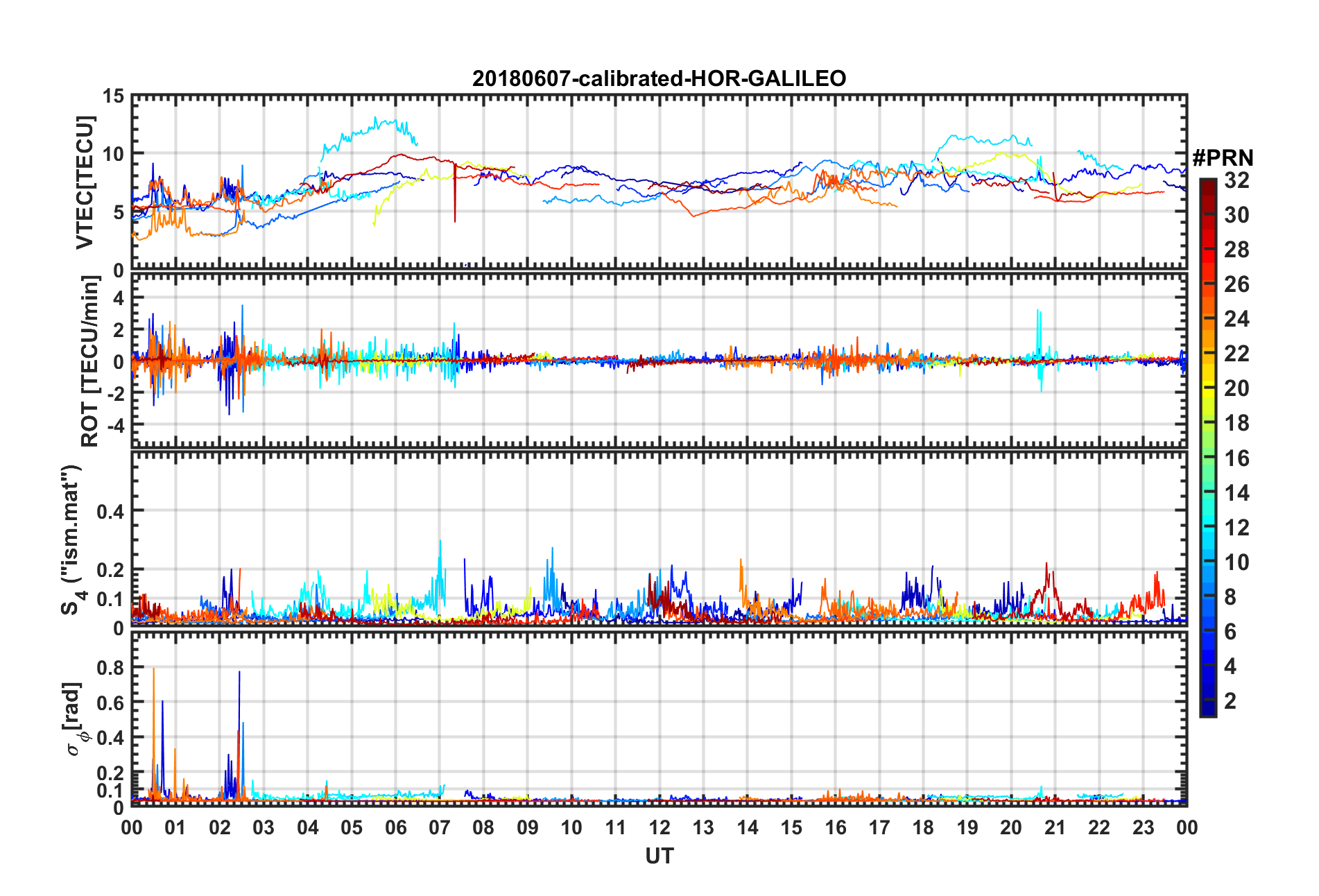Click ROT y-axis tick label -4
This screenshot has height=896, width=1319.
[117, 424]
